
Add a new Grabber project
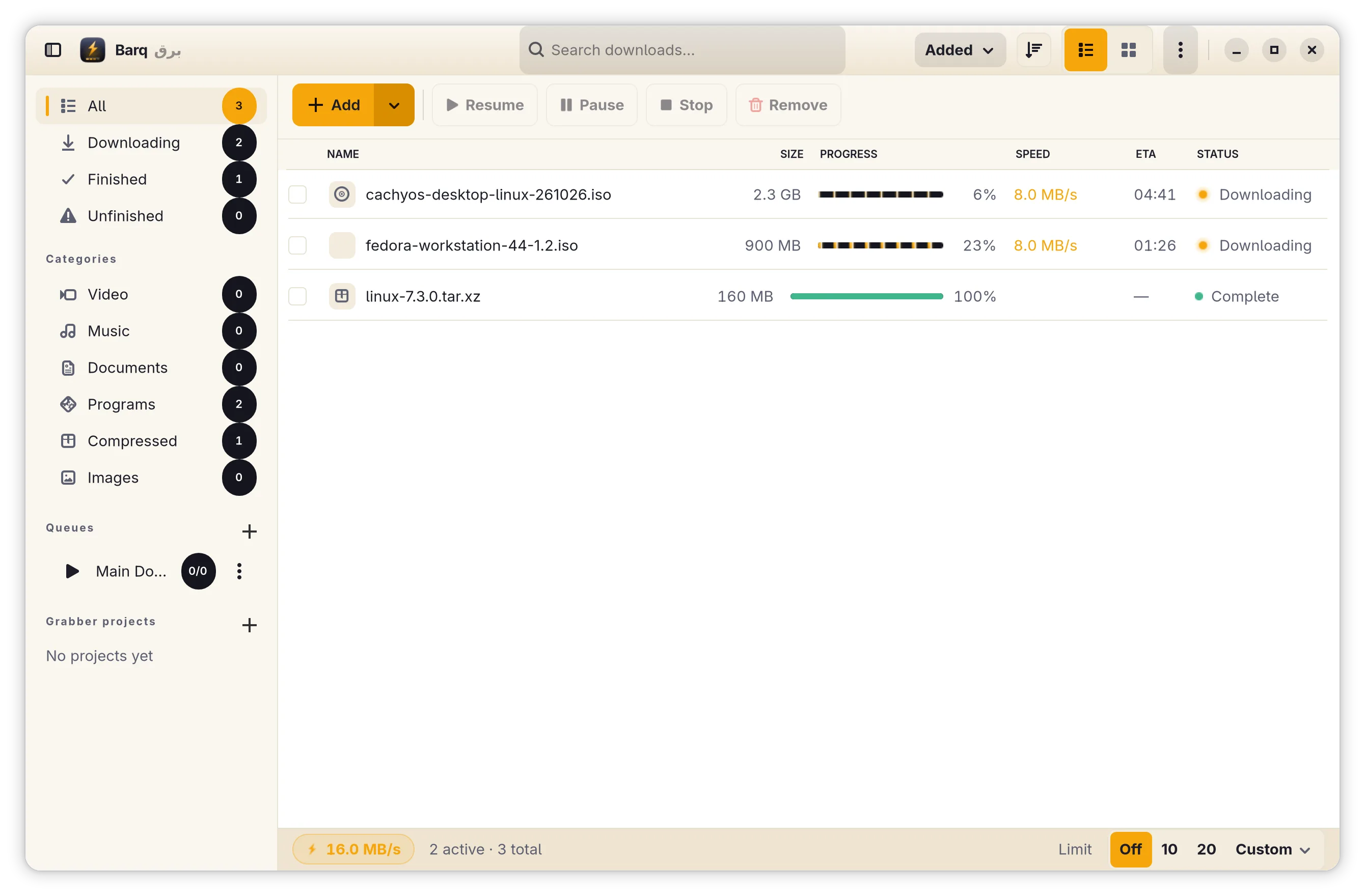tap(249, 625)
